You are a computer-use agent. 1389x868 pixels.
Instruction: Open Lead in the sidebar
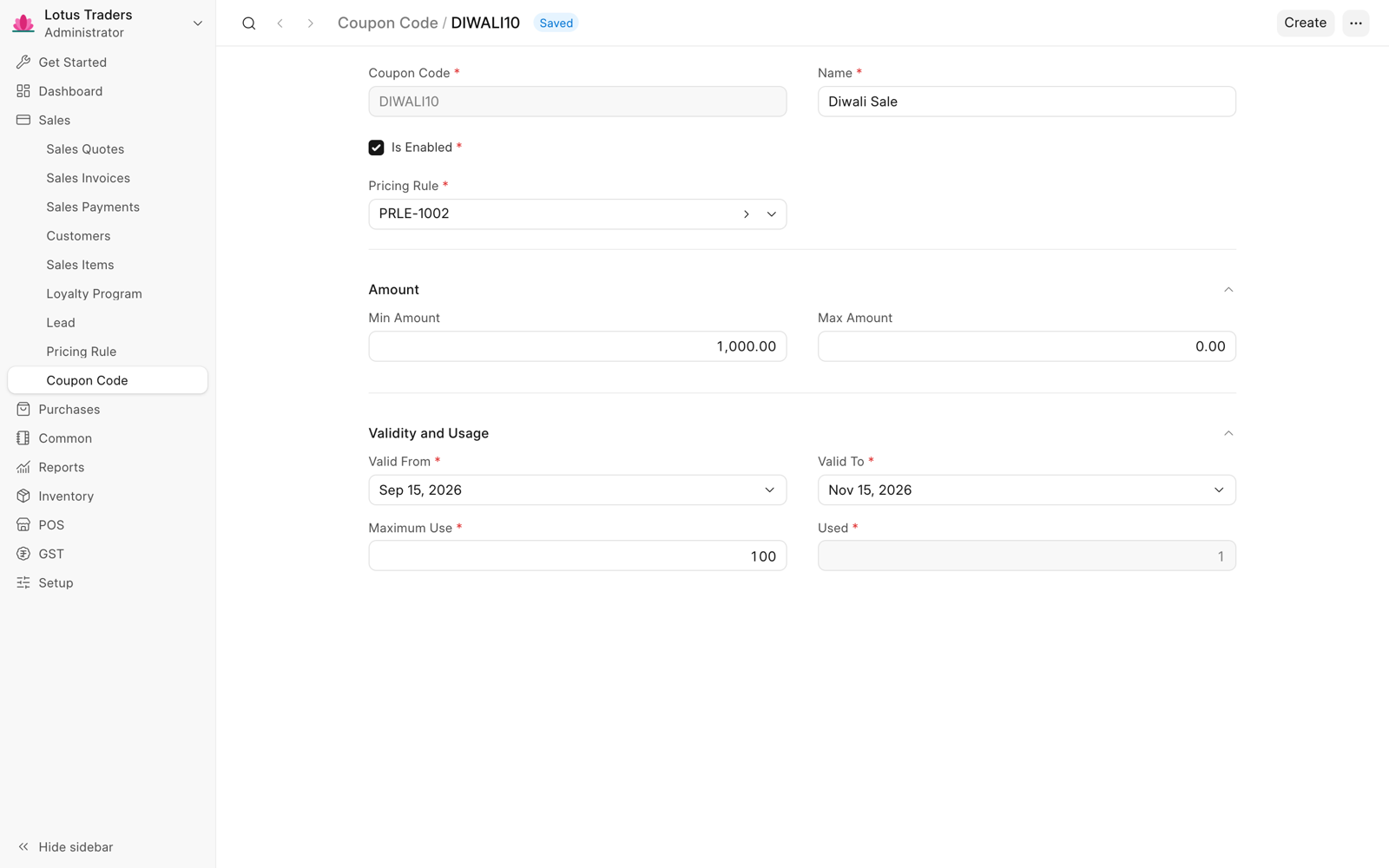click(108, 323)
